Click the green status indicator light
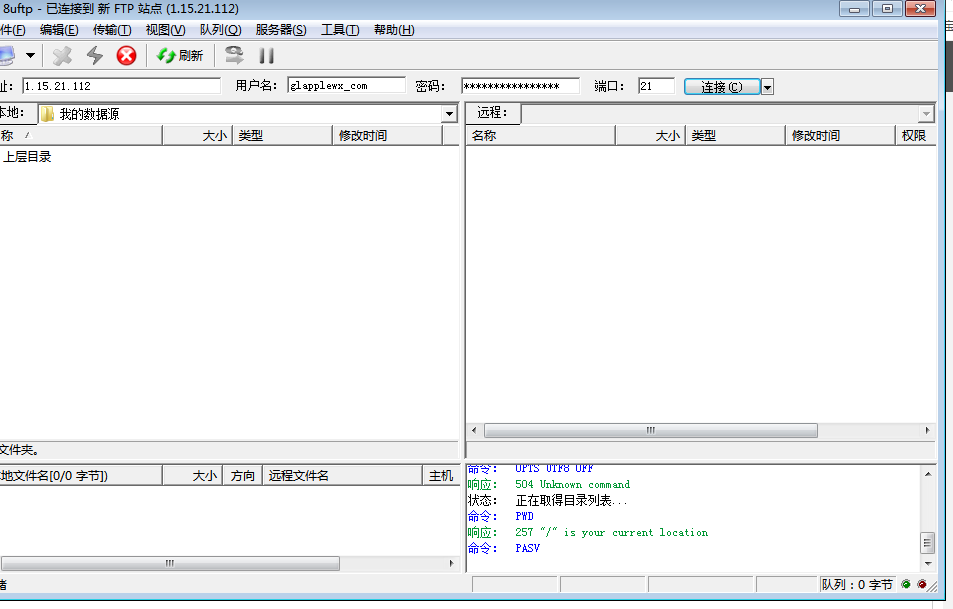This screenshot has height=609, width=953. (906, 584)
